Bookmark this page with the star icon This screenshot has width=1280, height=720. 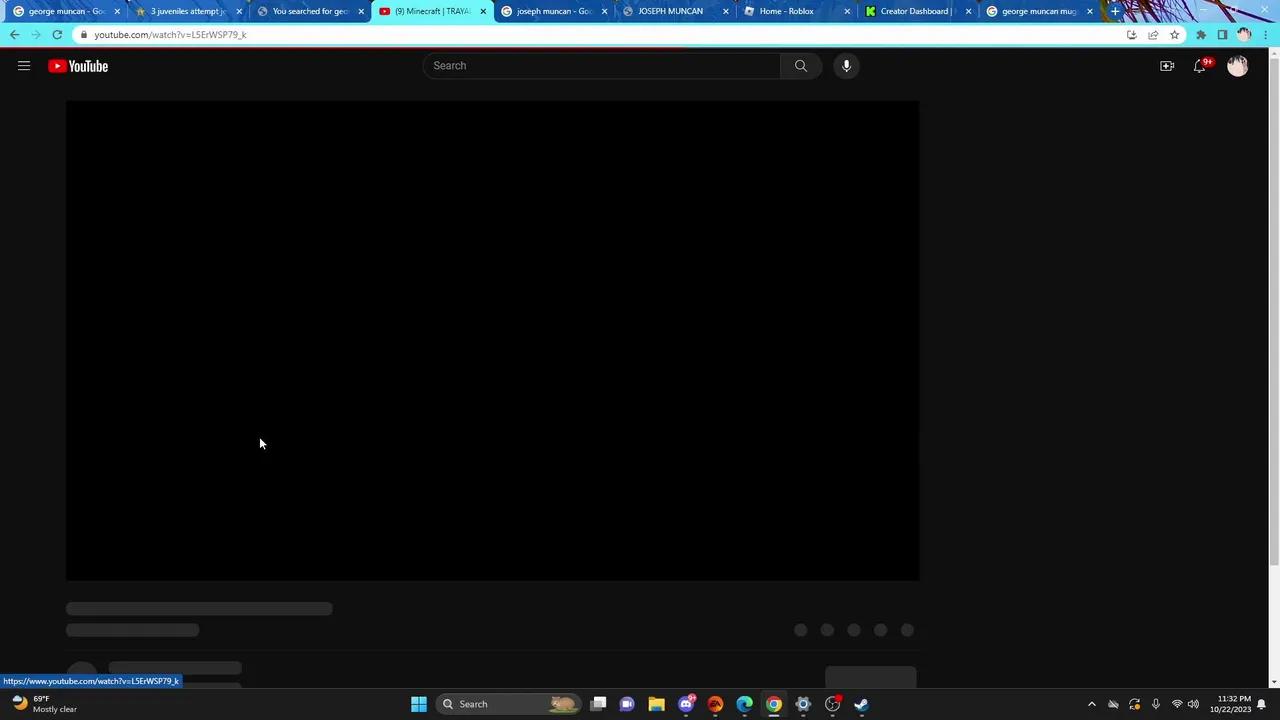(x=1174, y=34)
